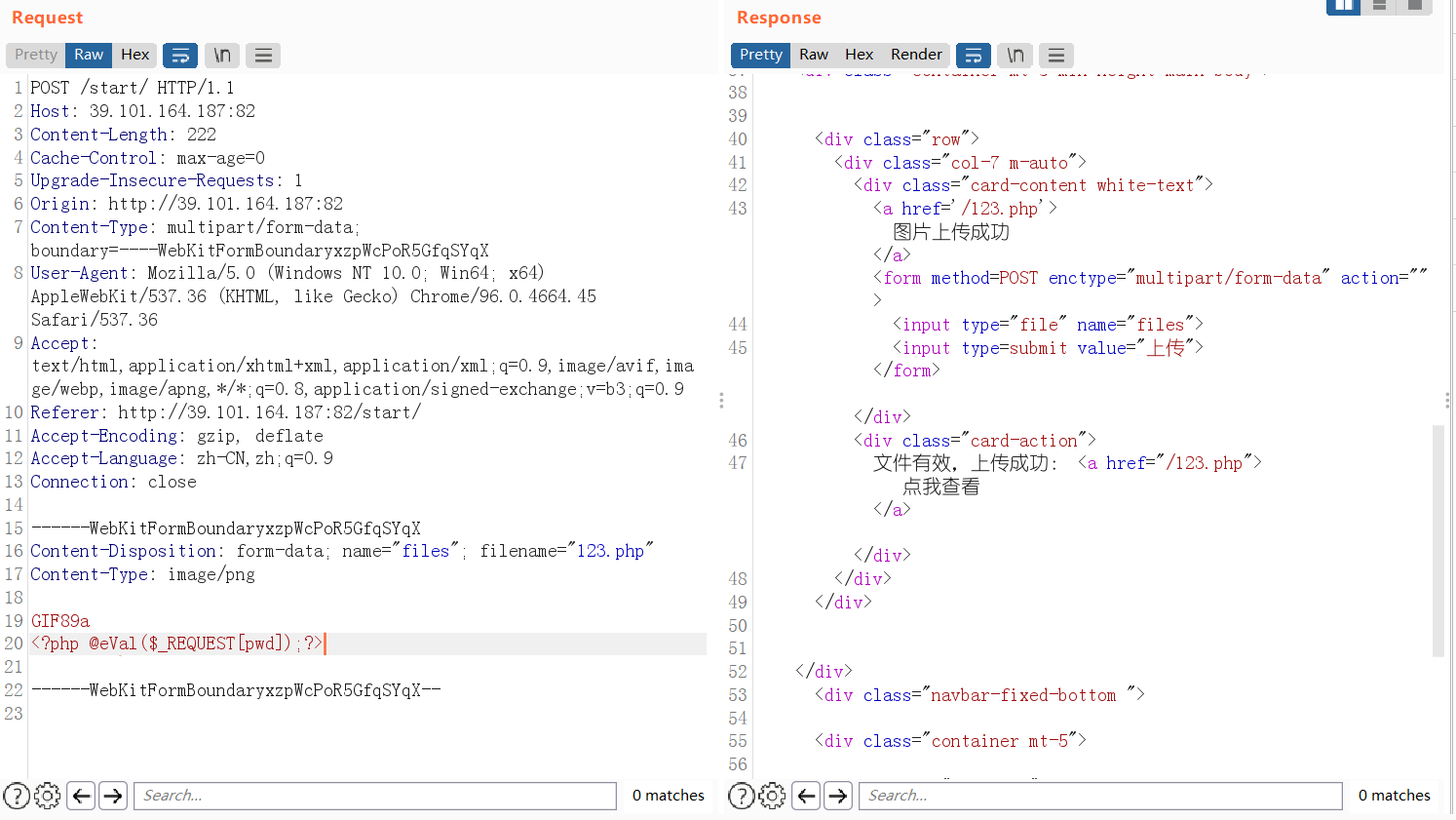Click the Content-Type: image/png line

pyautogui.click(x=142, y=574)
